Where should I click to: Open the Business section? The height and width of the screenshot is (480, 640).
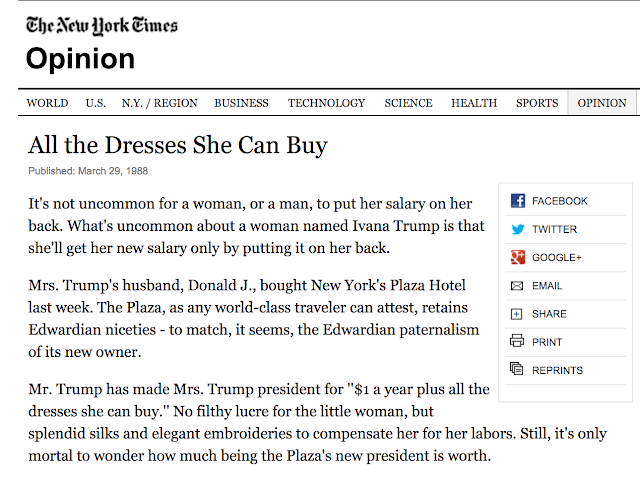pos(241,103)
